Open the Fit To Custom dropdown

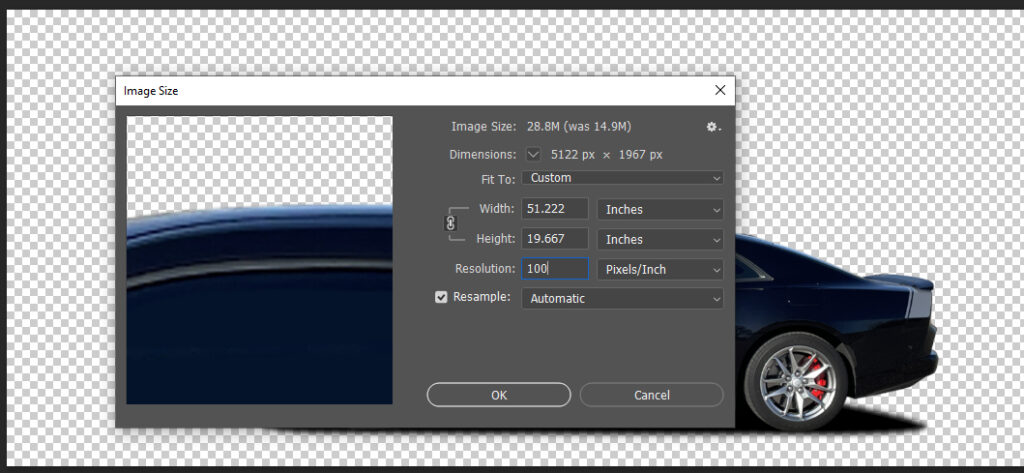pos(622,178)
